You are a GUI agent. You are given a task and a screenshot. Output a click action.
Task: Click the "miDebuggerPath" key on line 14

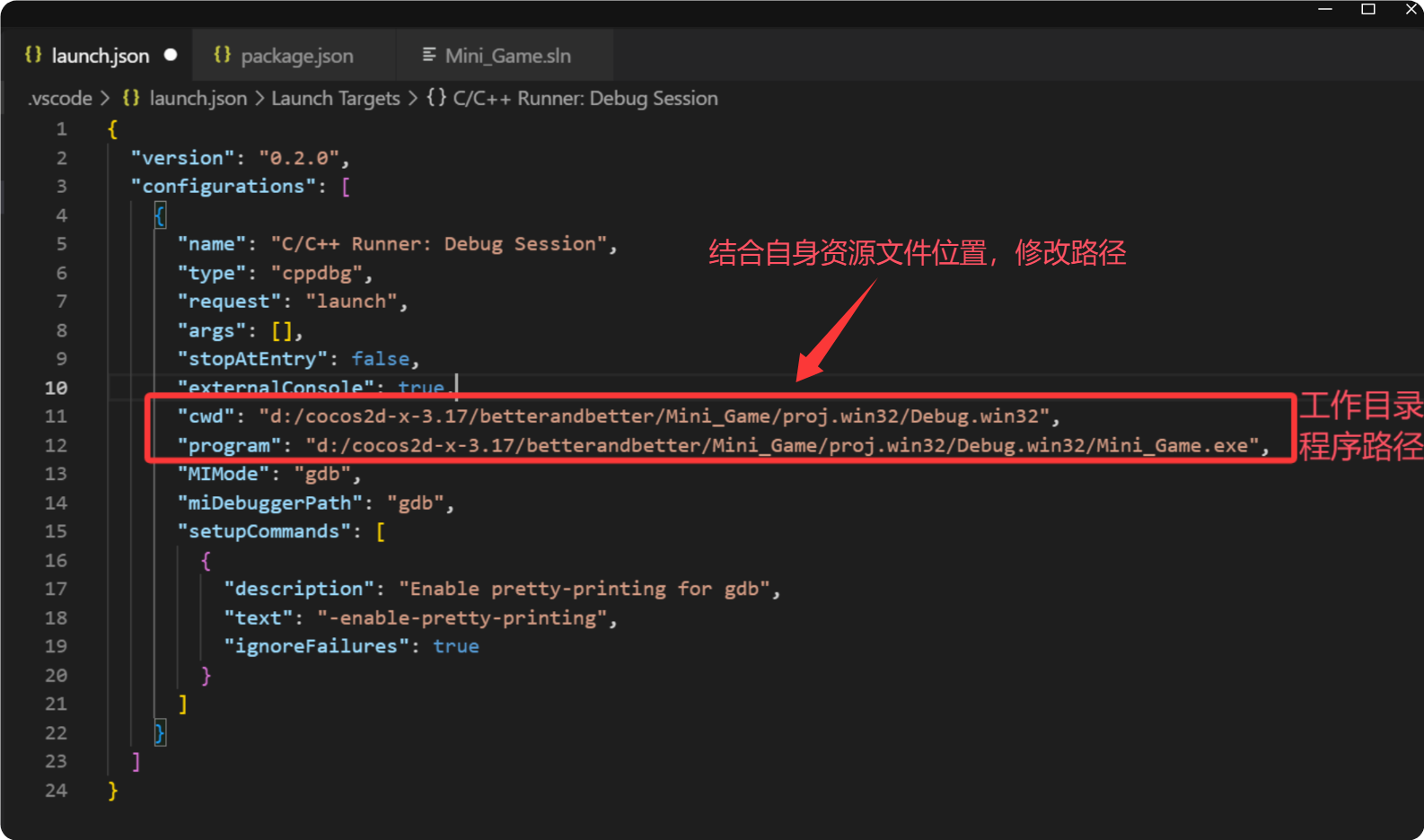click(x=269, y=503)
